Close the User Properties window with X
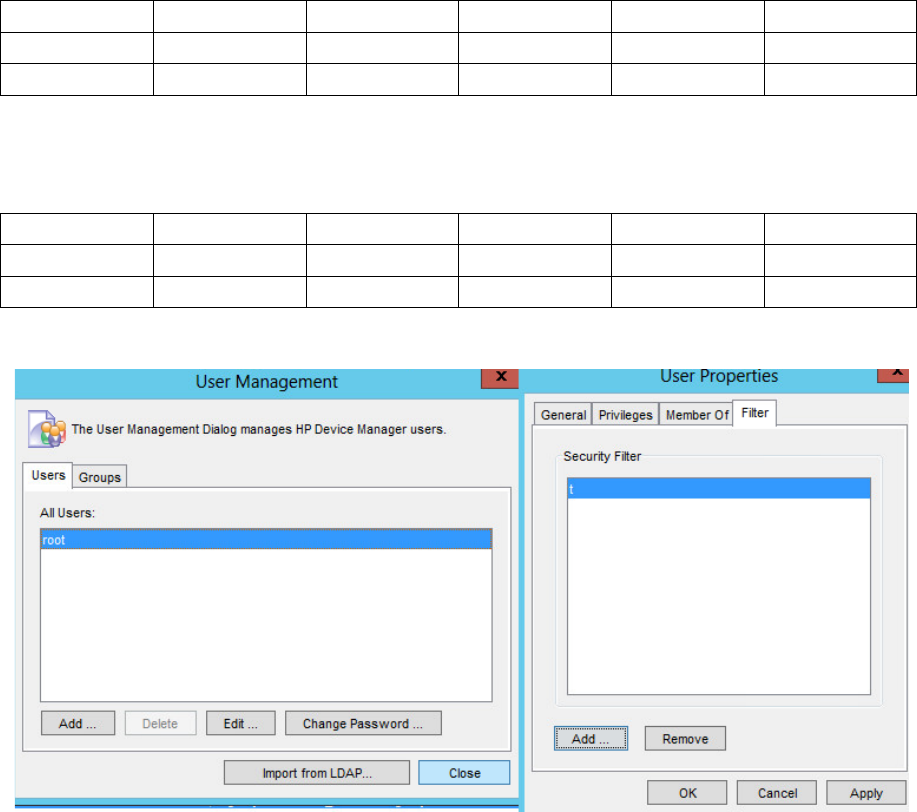 pyautogui.click(x=893, y=372)
